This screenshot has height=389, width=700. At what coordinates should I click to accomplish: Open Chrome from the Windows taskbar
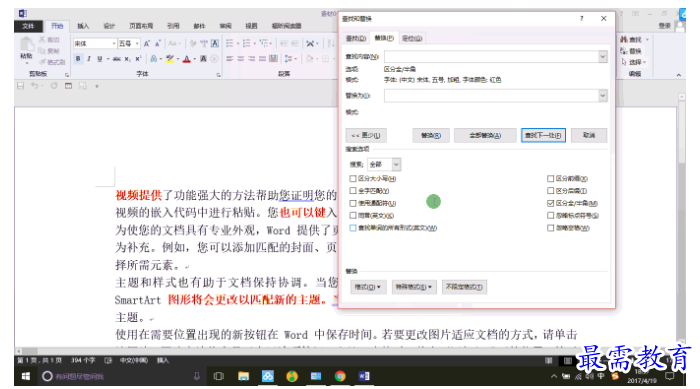[x=340, y=376]
